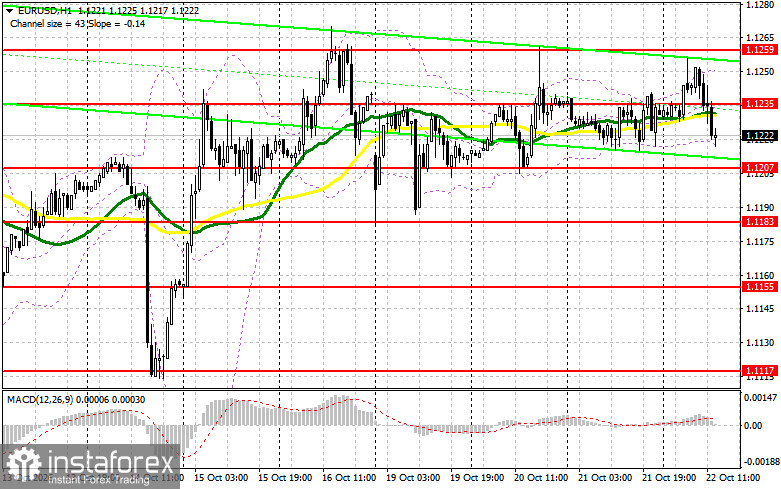Click the '22 Oct 11:00' time label
The image size is (781, 489).
point(733,478)
